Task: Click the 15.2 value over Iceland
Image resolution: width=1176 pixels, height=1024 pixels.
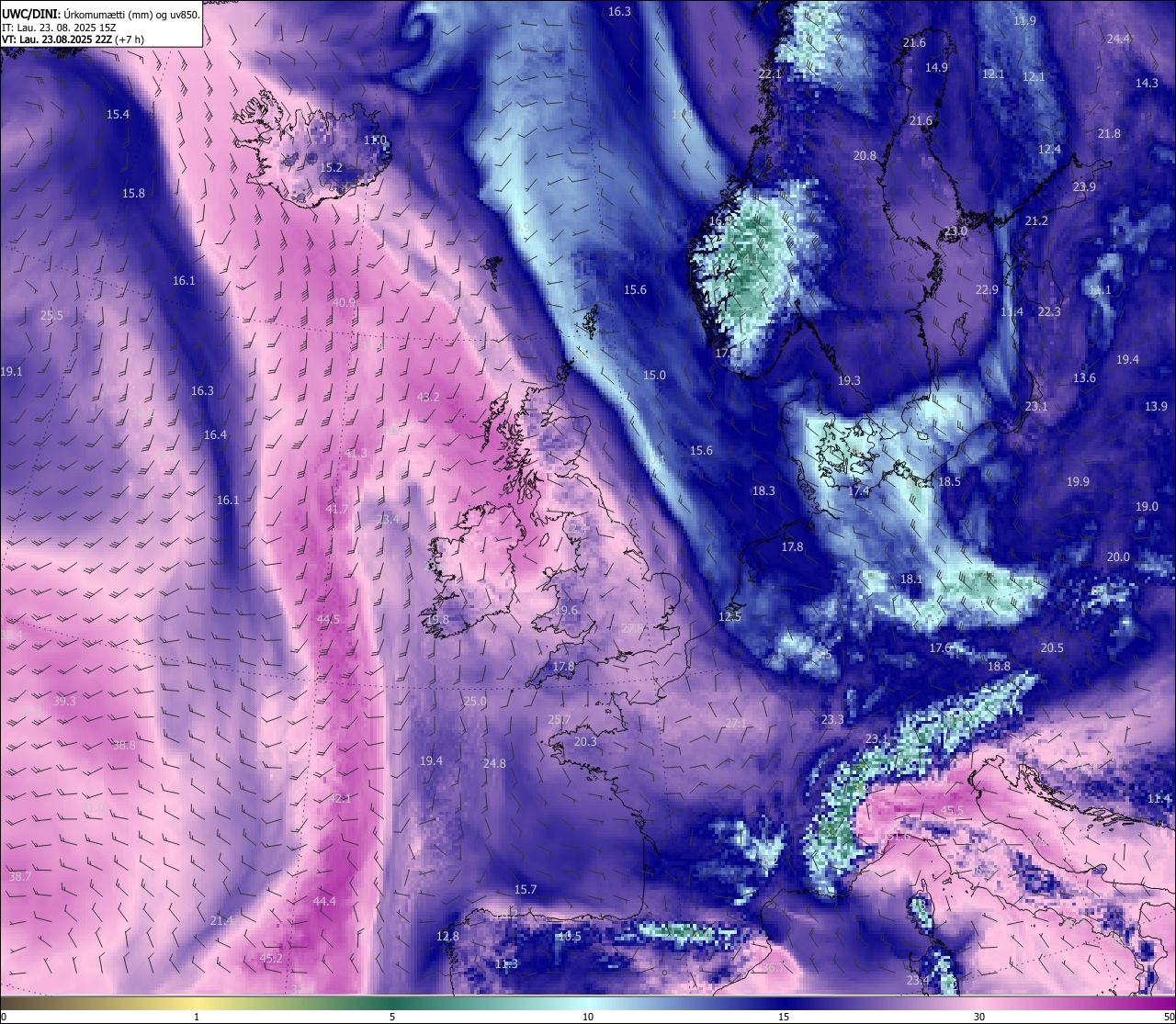Action: (x=331, y=168)
